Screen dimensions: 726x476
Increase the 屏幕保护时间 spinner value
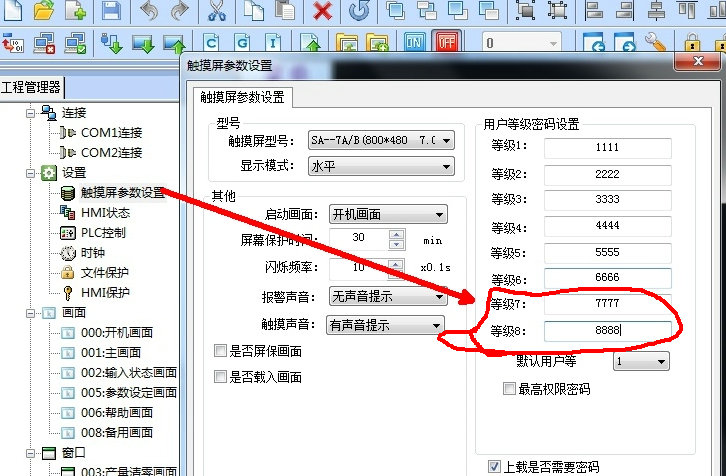tap(397, 235)
